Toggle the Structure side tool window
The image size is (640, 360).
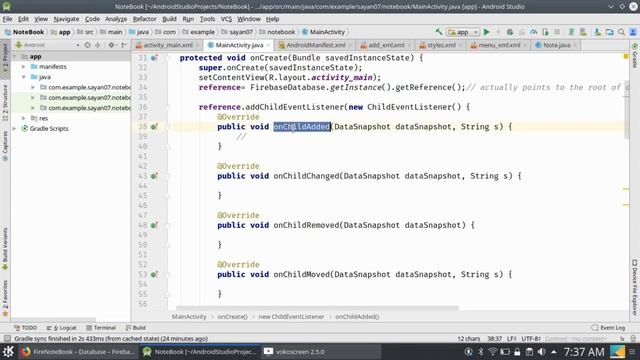point(5,103)
